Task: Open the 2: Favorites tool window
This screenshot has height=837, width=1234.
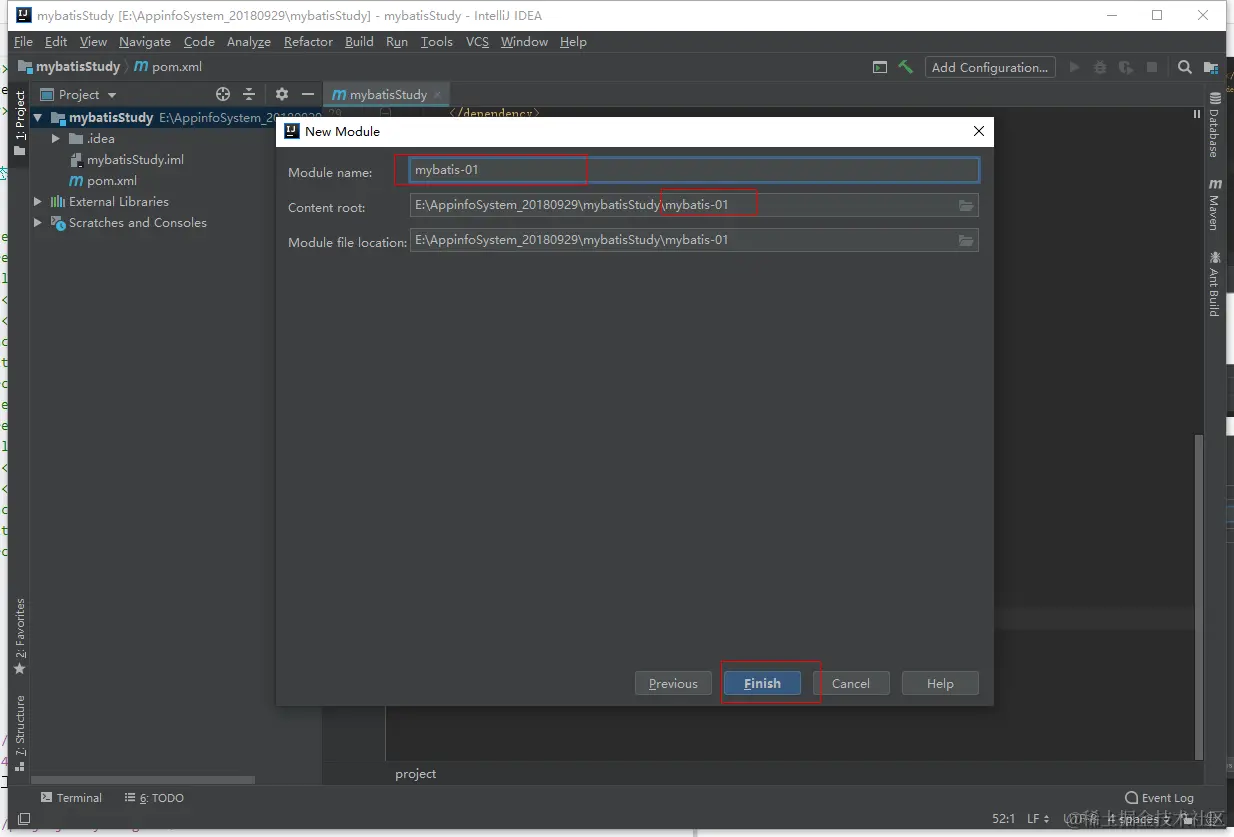Action: (19, 637)
